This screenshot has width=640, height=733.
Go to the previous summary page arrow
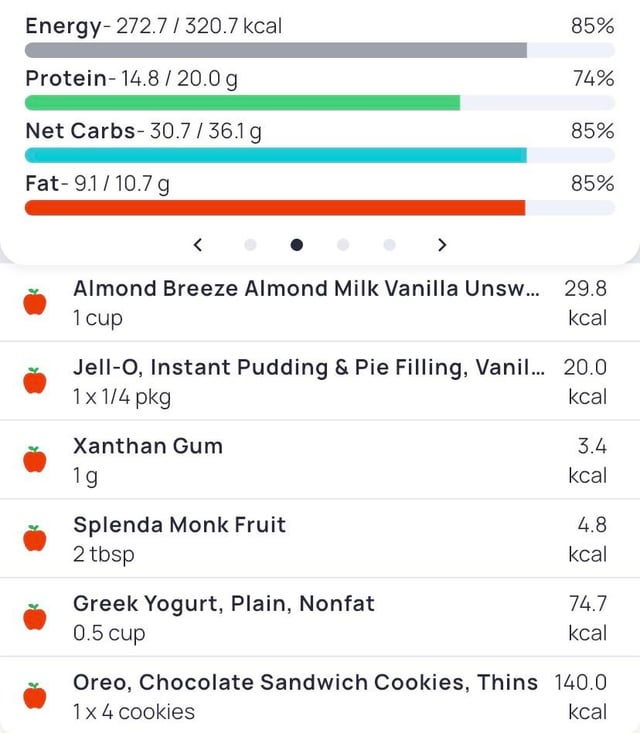[198, 244]
